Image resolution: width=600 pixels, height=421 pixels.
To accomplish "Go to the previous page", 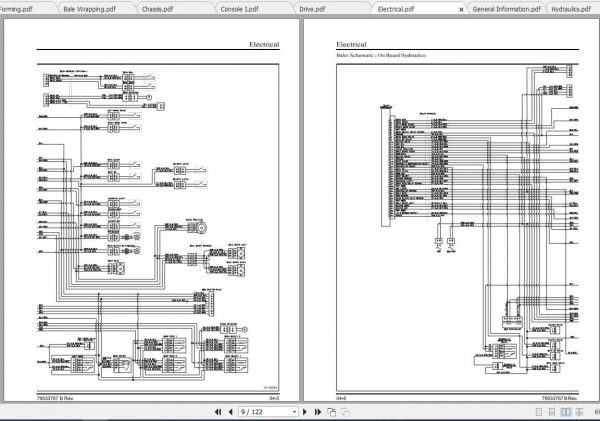I will click(x=230, y=412).
